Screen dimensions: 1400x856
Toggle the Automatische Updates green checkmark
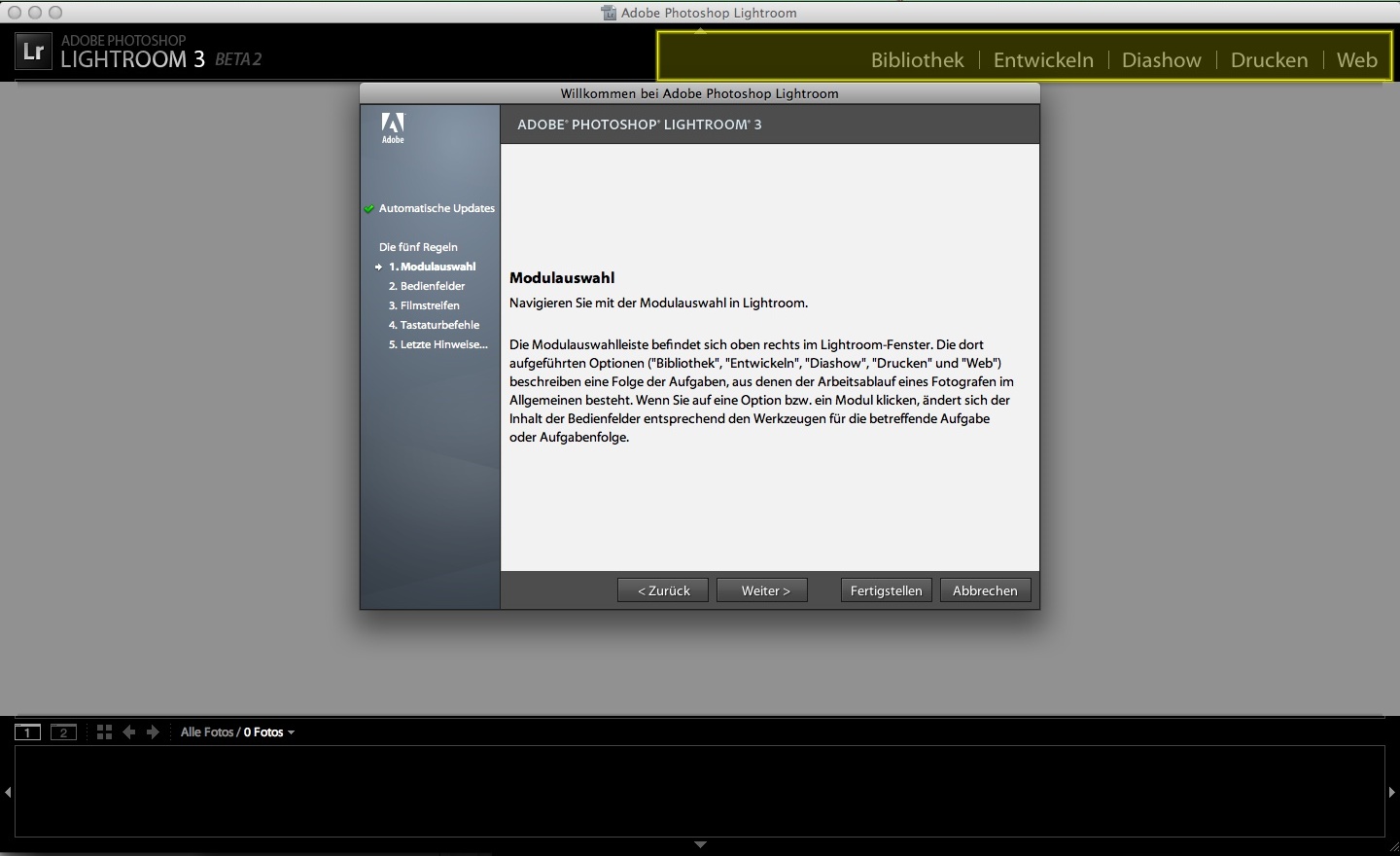pos(368,208)
